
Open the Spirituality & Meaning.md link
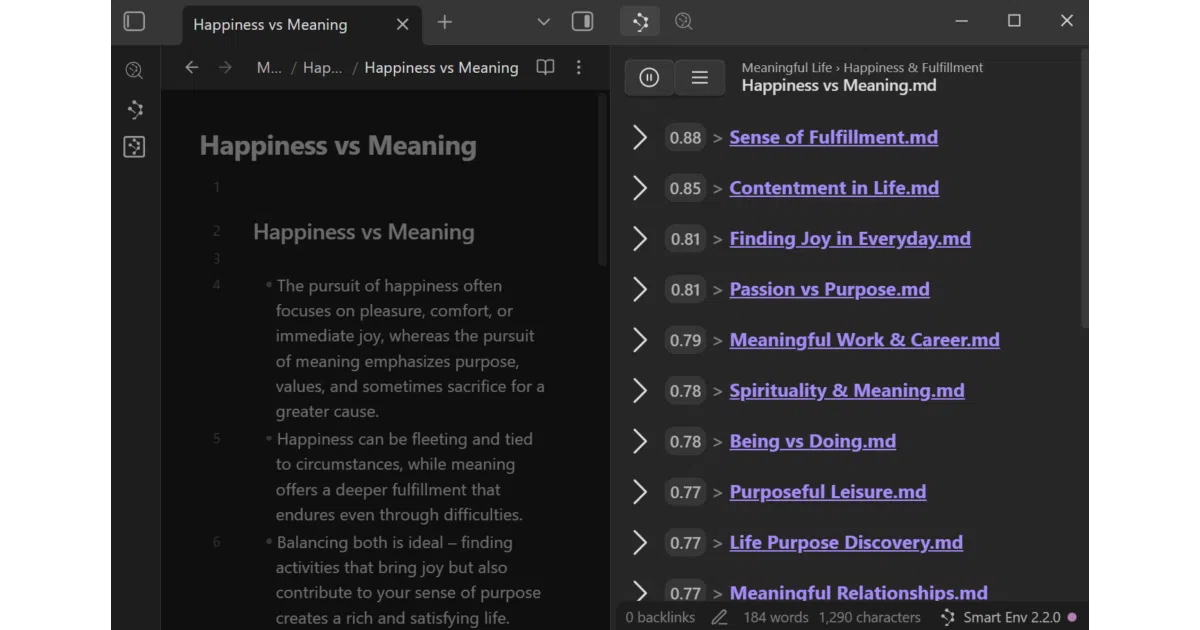[847, 391]
